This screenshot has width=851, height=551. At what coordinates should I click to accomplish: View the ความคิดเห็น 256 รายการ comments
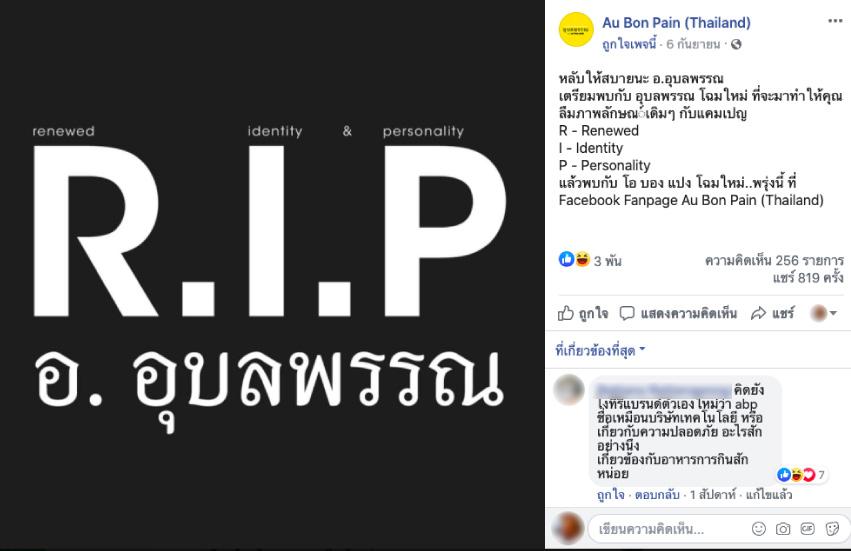coord(774,261)
